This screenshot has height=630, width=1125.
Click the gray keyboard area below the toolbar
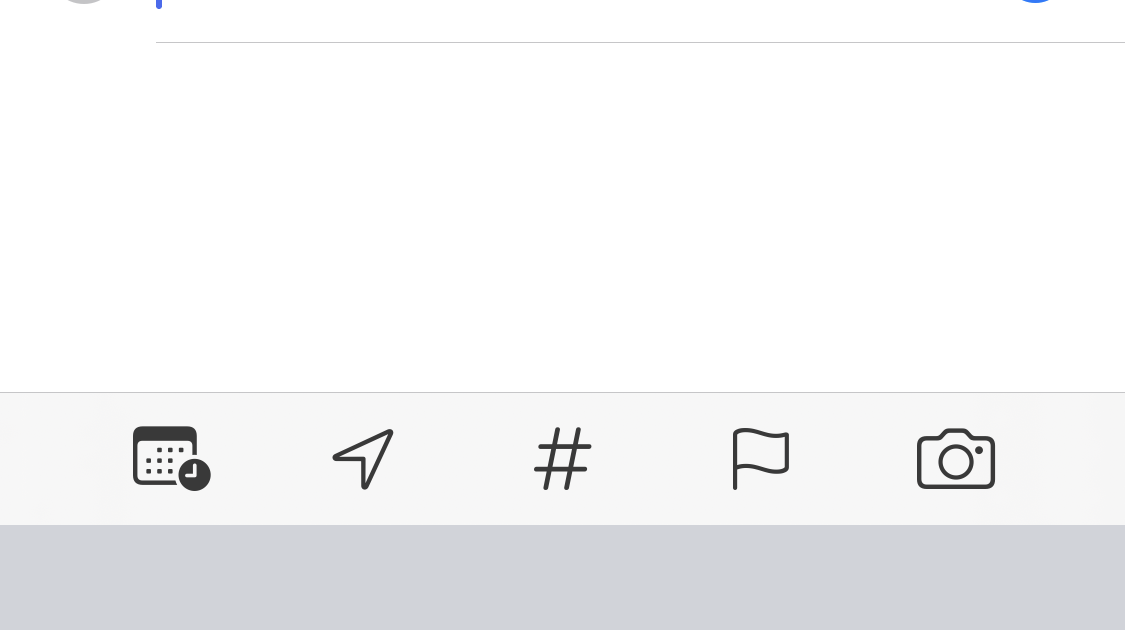(562, 578)
